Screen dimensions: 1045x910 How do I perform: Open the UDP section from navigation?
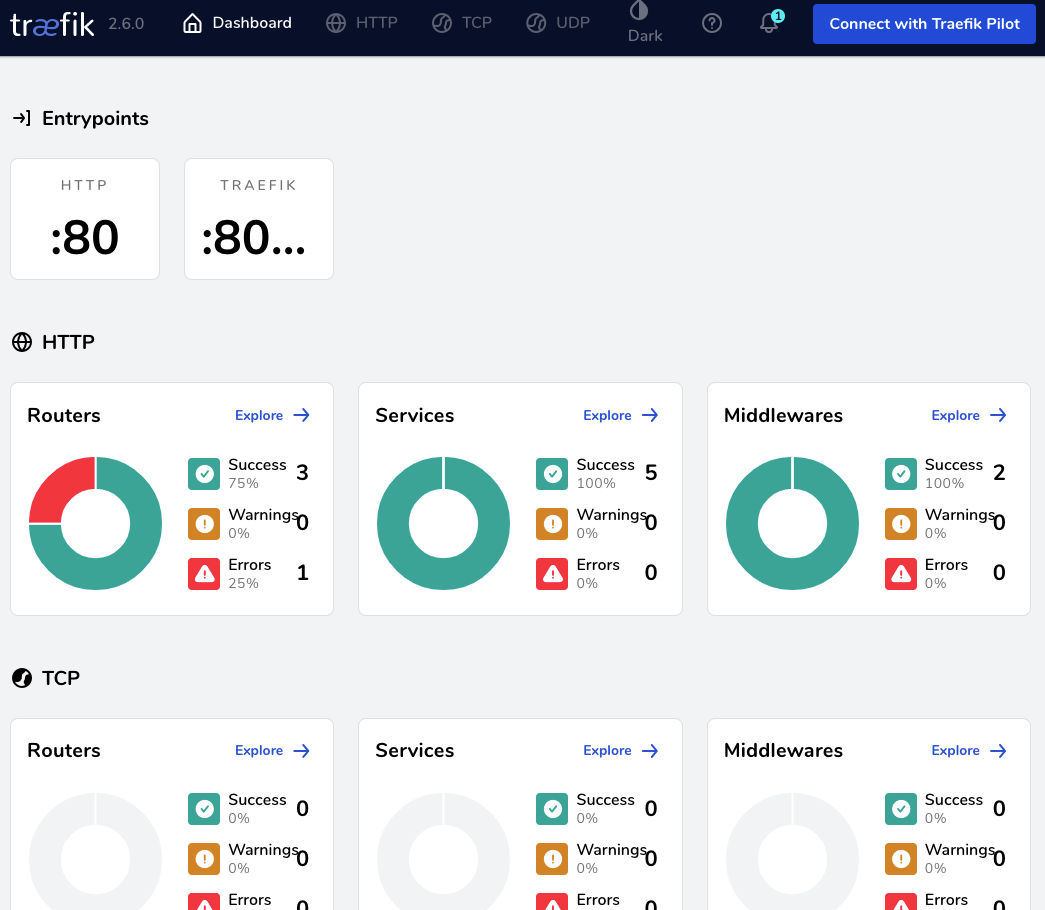tap(557, 22)
